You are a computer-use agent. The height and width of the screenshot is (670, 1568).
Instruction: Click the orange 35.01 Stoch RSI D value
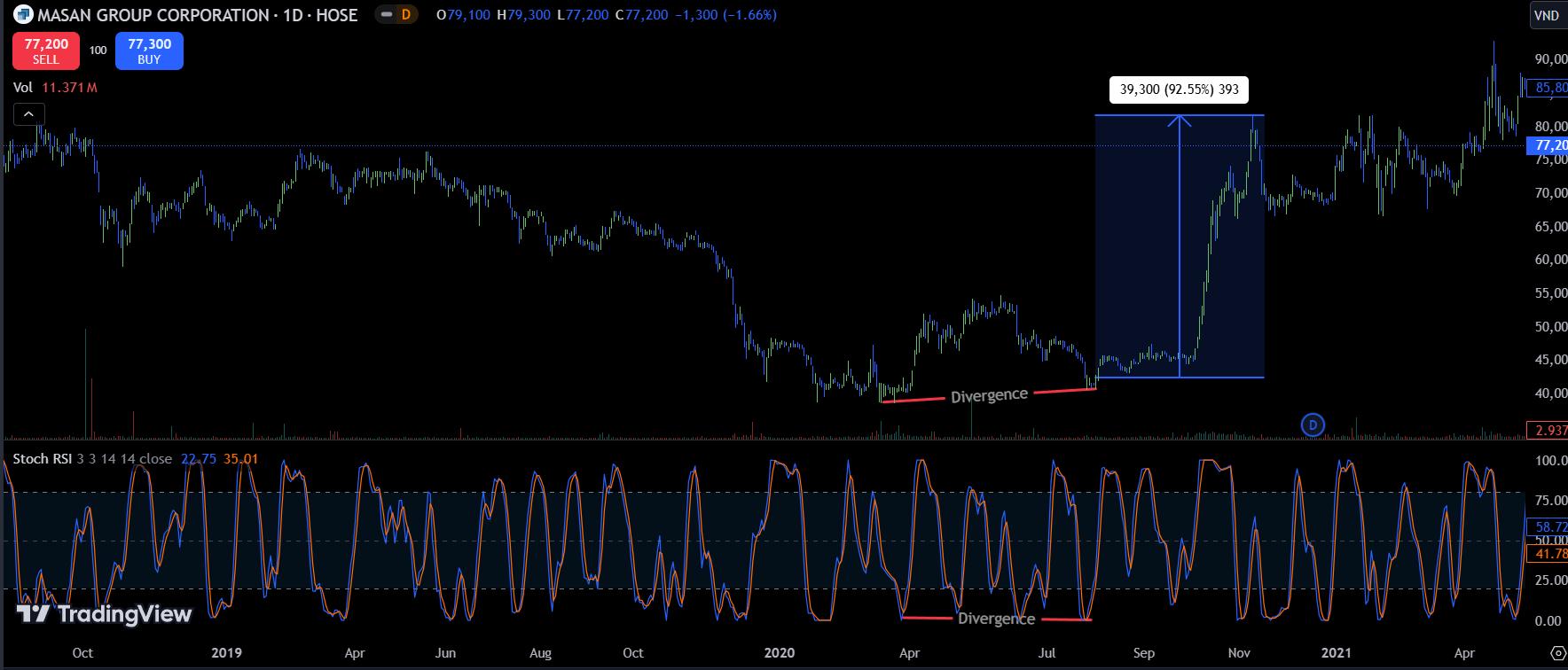[241, 458]
